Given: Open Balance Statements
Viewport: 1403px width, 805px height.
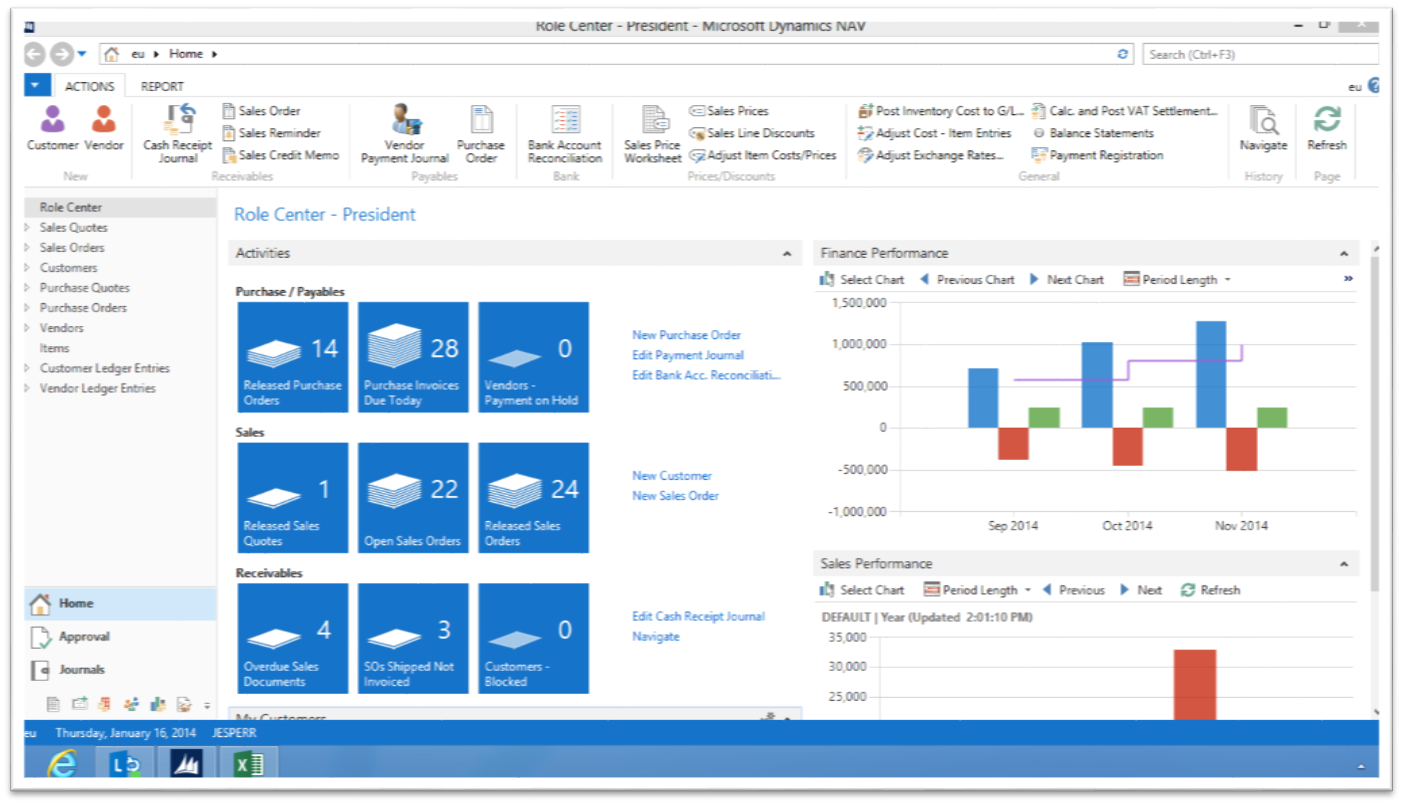Looking at the screenshot, I should [1093, 133].
